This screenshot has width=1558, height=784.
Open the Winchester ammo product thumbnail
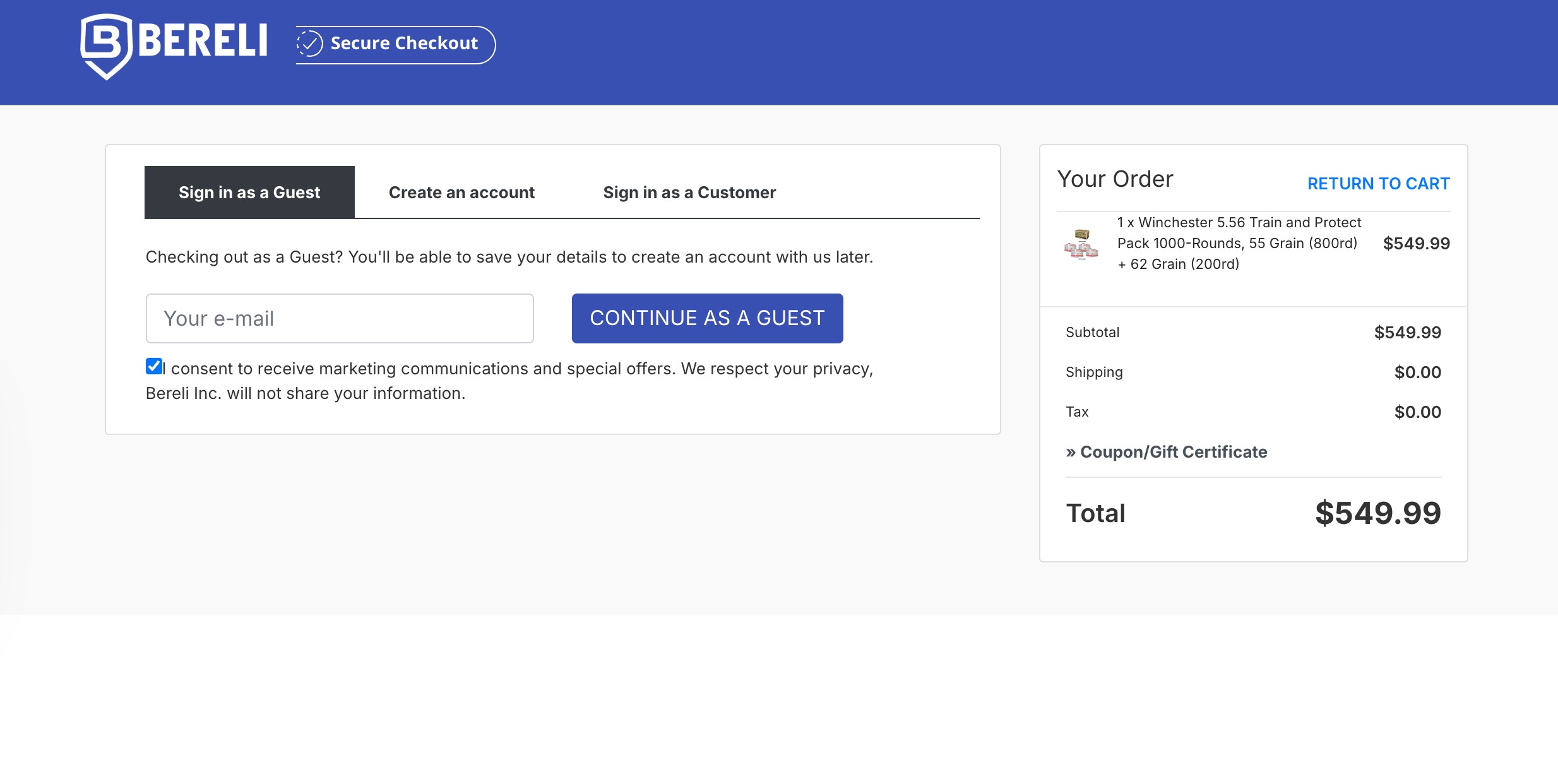pos(1081,244)
